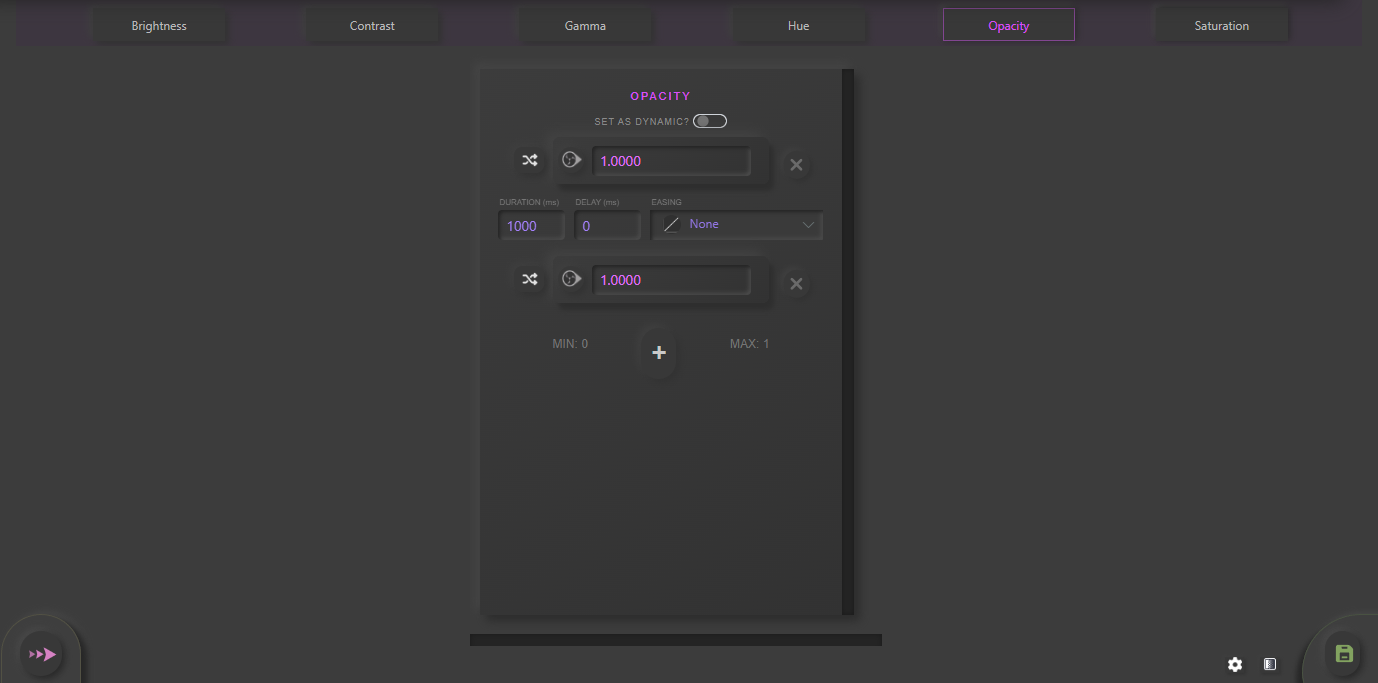Viewport: 1378px width, 683px height.
Task: Click the contrast panel icon beside the gear
Action: [x=1269, y=664]
